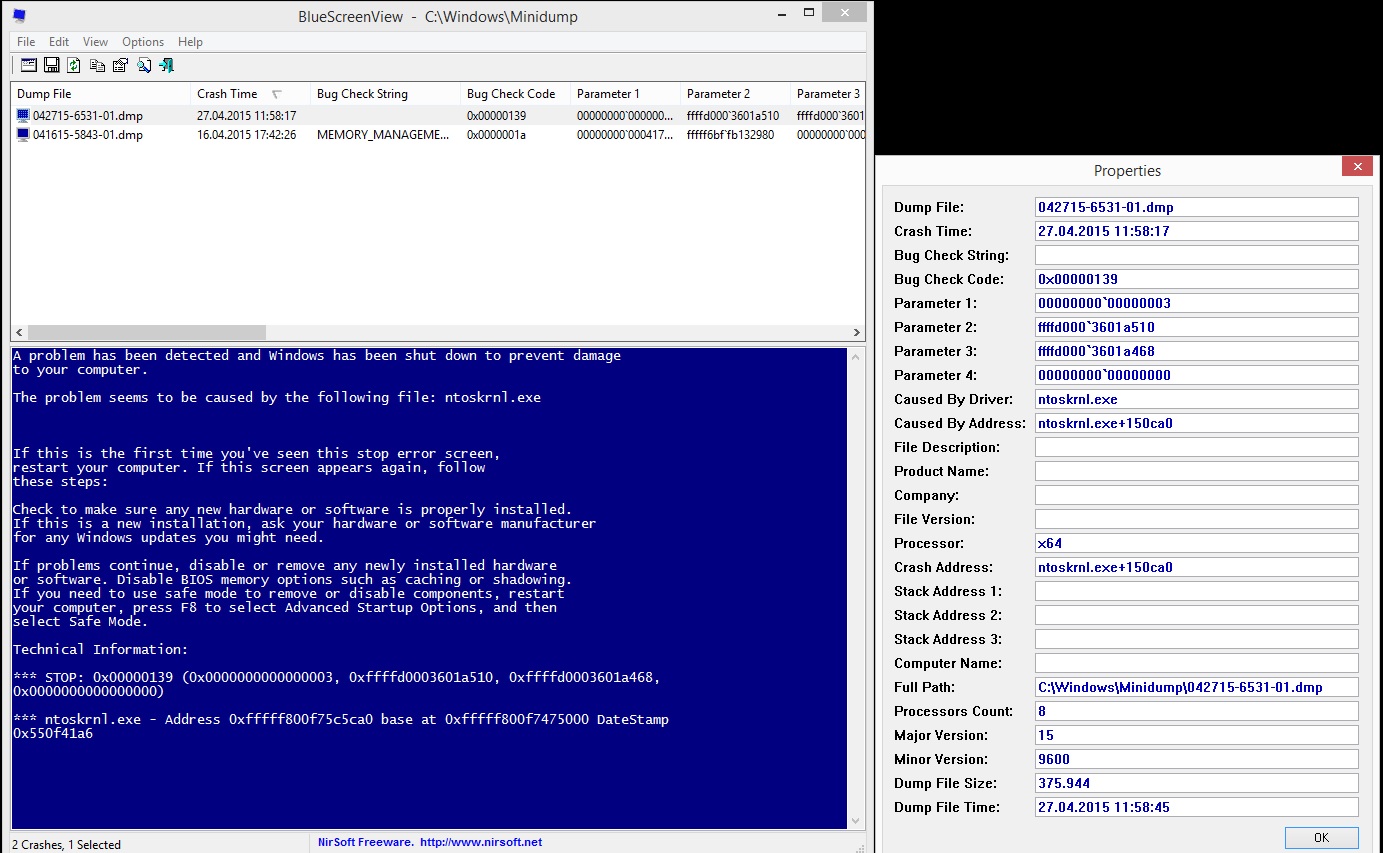Image resolution: width=1383 pixels, height=853 pixels.
Task: Click the Parameter 2 field in Properties
Action: 1197,327
